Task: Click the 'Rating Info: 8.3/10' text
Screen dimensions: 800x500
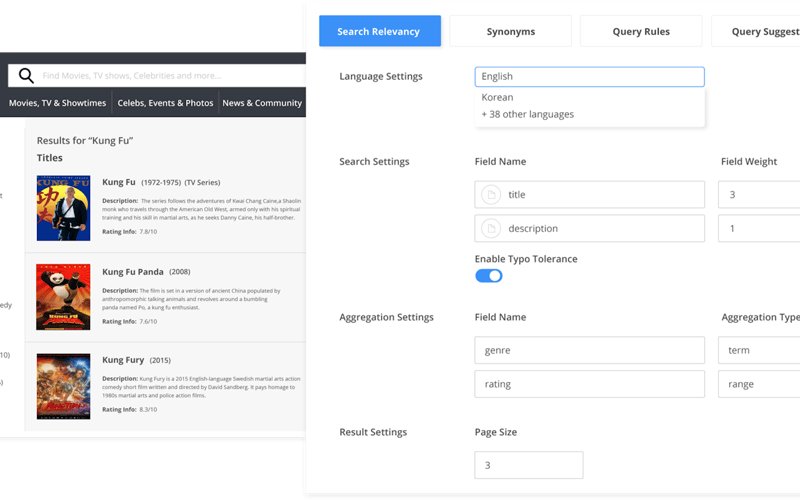Action: 130,410
